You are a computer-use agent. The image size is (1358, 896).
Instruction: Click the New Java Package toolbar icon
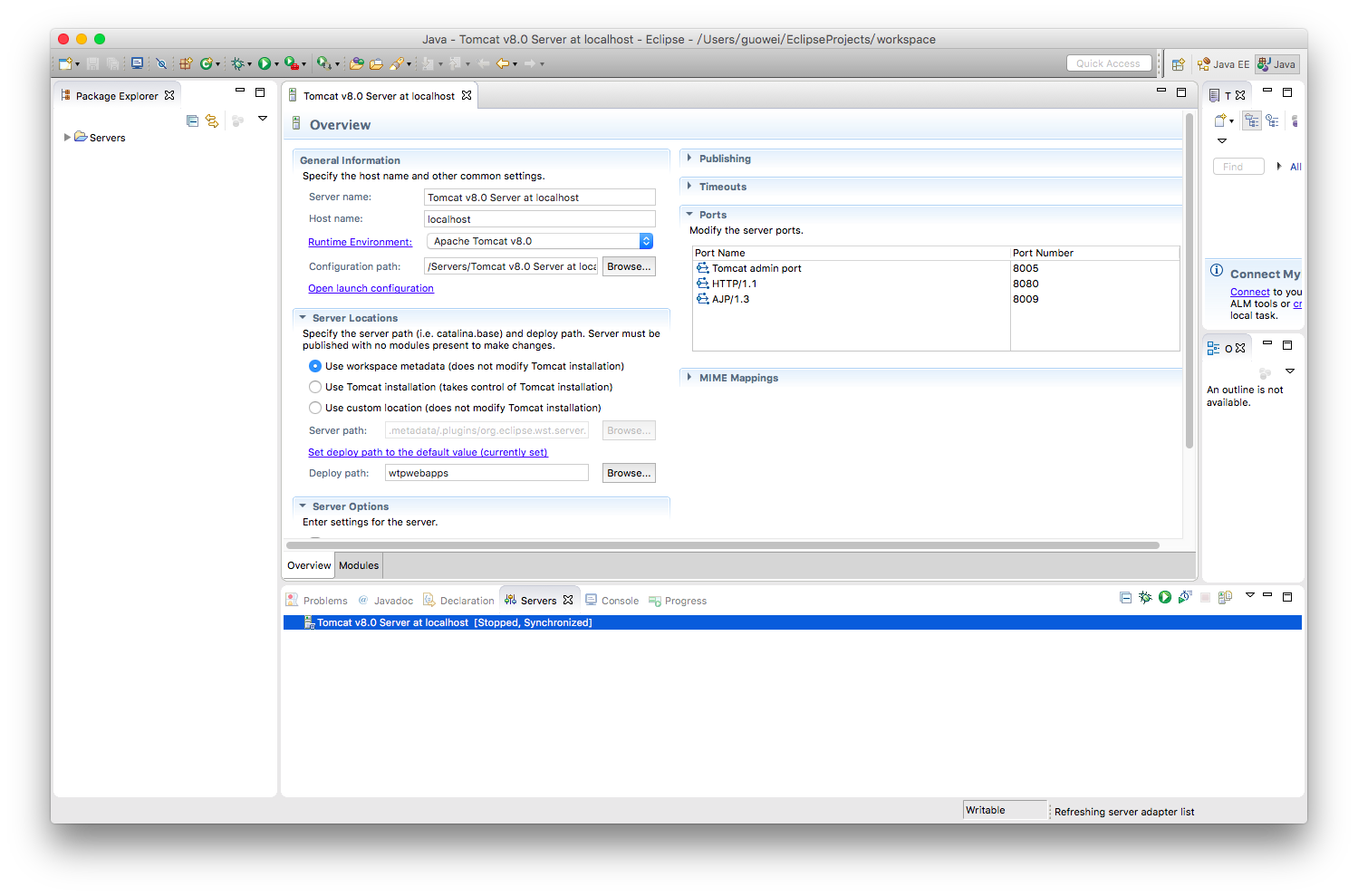pos(186,63)
